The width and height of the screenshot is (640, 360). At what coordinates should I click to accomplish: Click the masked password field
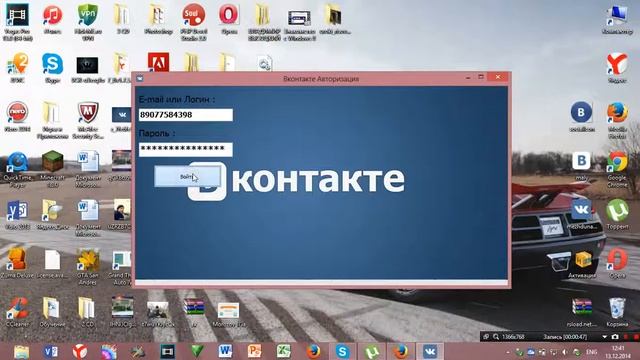186,149
